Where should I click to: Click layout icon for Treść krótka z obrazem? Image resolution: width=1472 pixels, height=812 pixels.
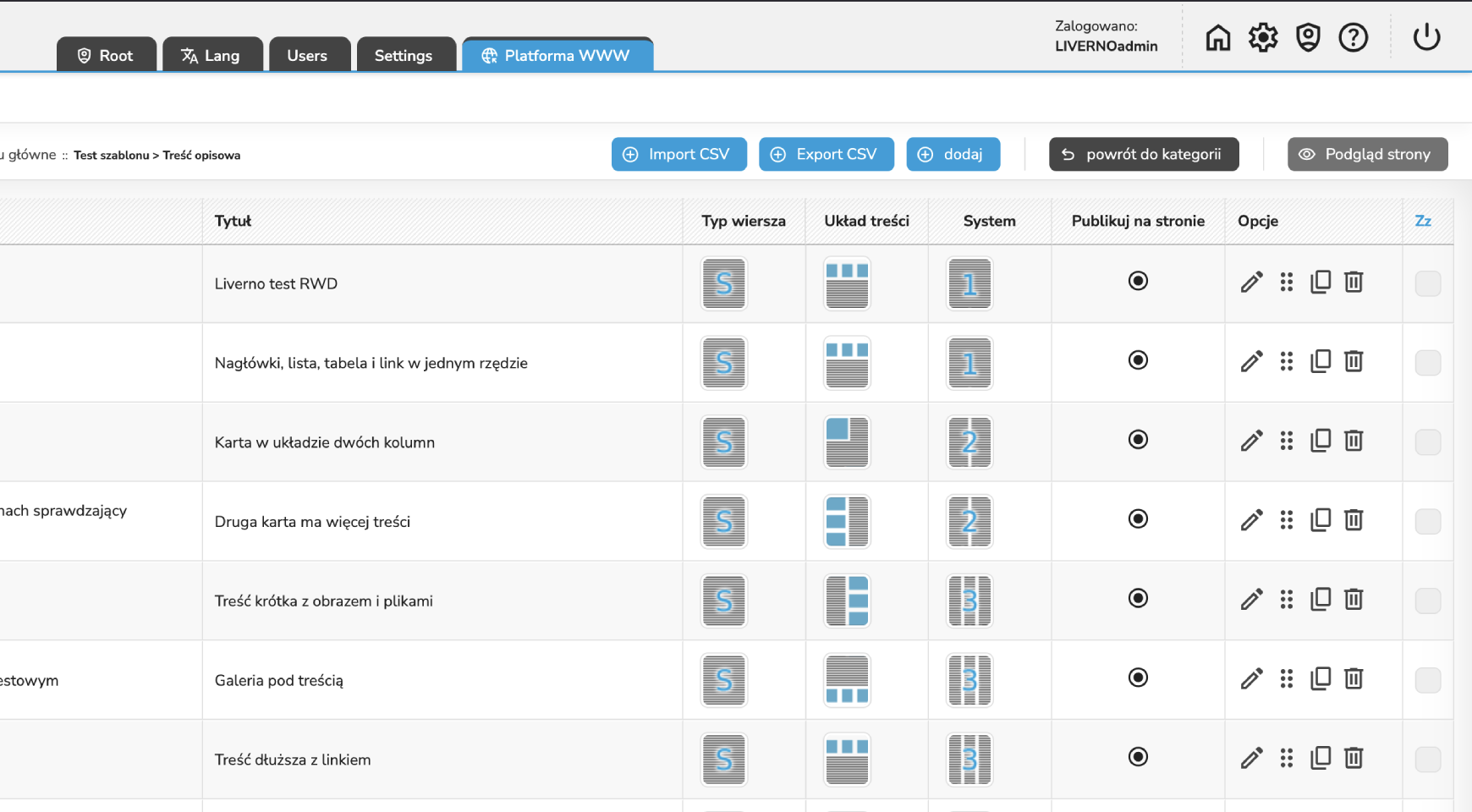point(847,601)
